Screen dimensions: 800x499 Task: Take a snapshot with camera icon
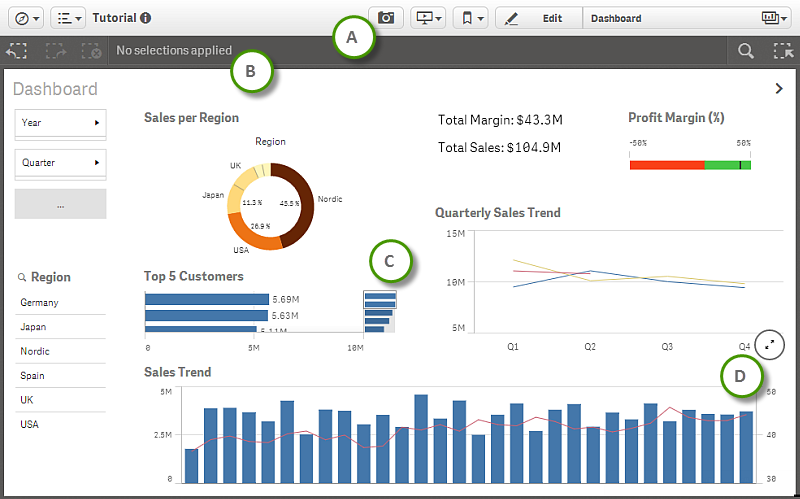click(386, 18)
